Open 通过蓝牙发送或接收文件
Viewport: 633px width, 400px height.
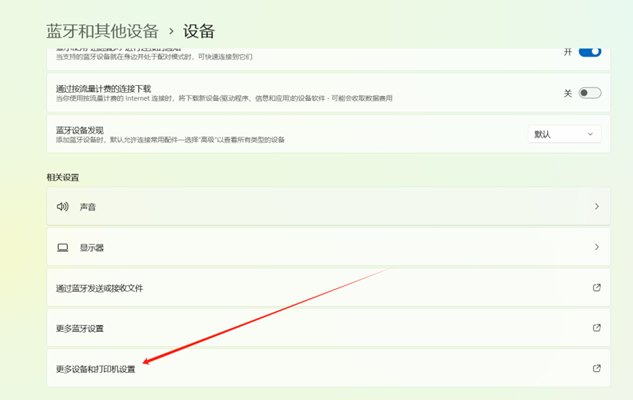pyautogui.click(x=100, y=288)
